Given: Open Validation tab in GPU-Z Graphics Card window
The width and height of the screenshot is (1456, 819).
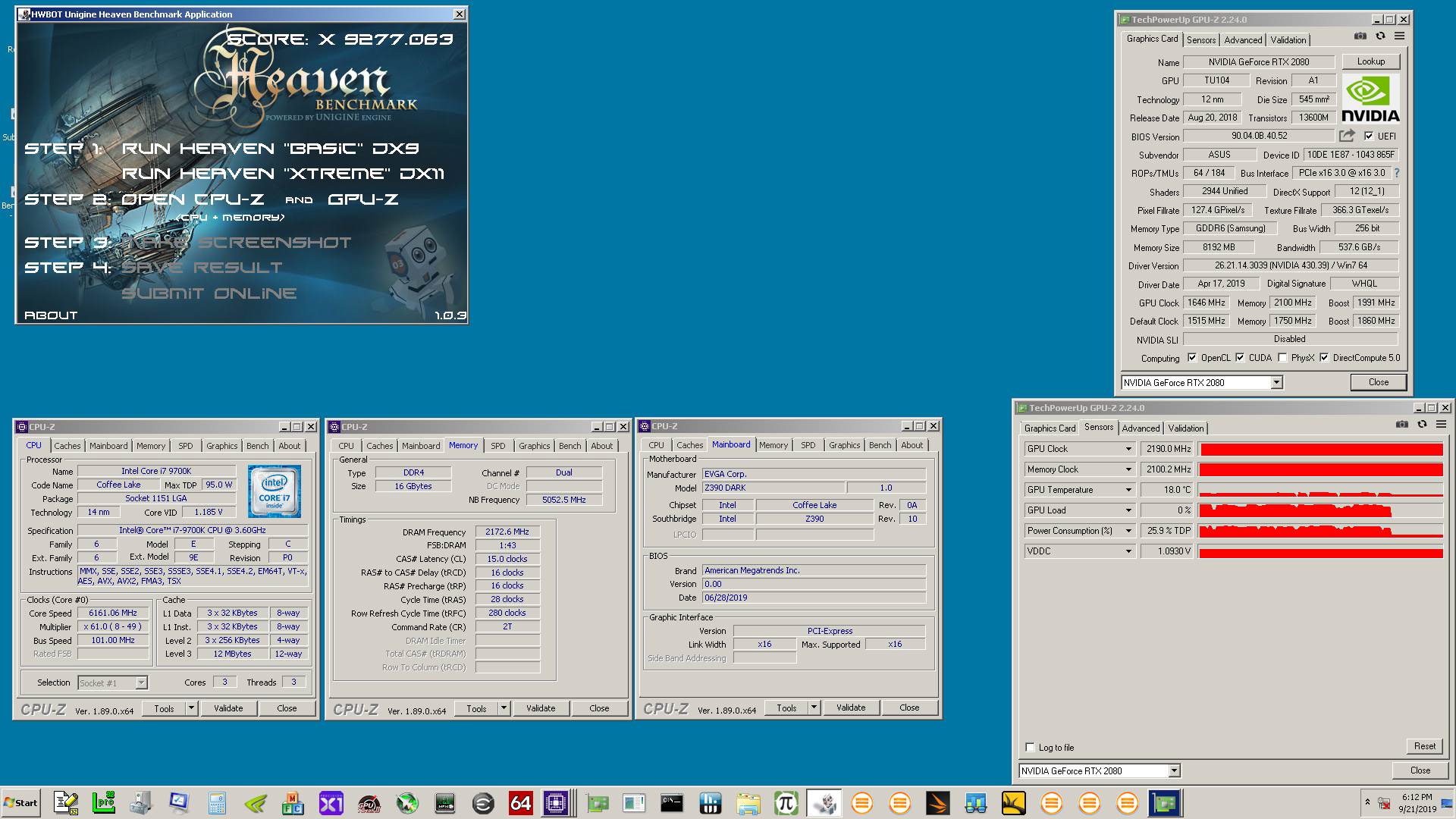Looking at the screenshot, I should [x=1288, y=40].
